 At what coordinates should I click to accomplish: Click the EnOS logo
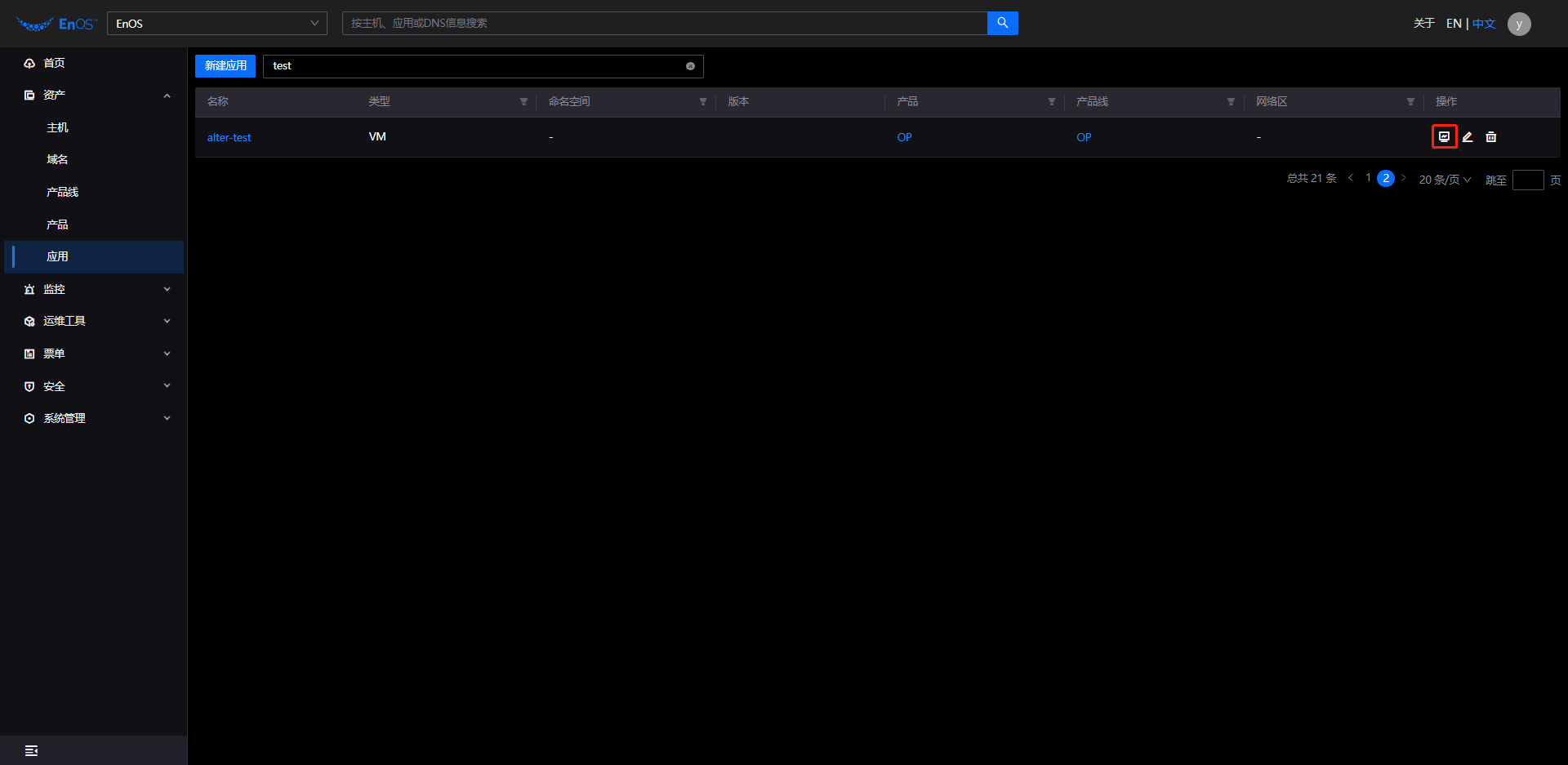point(56,24)
